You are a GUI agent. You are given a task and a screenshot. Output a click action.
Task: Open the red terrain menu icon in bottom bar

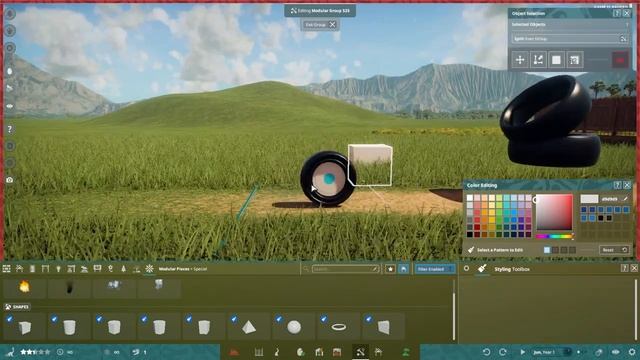click(x=234, y=352)
